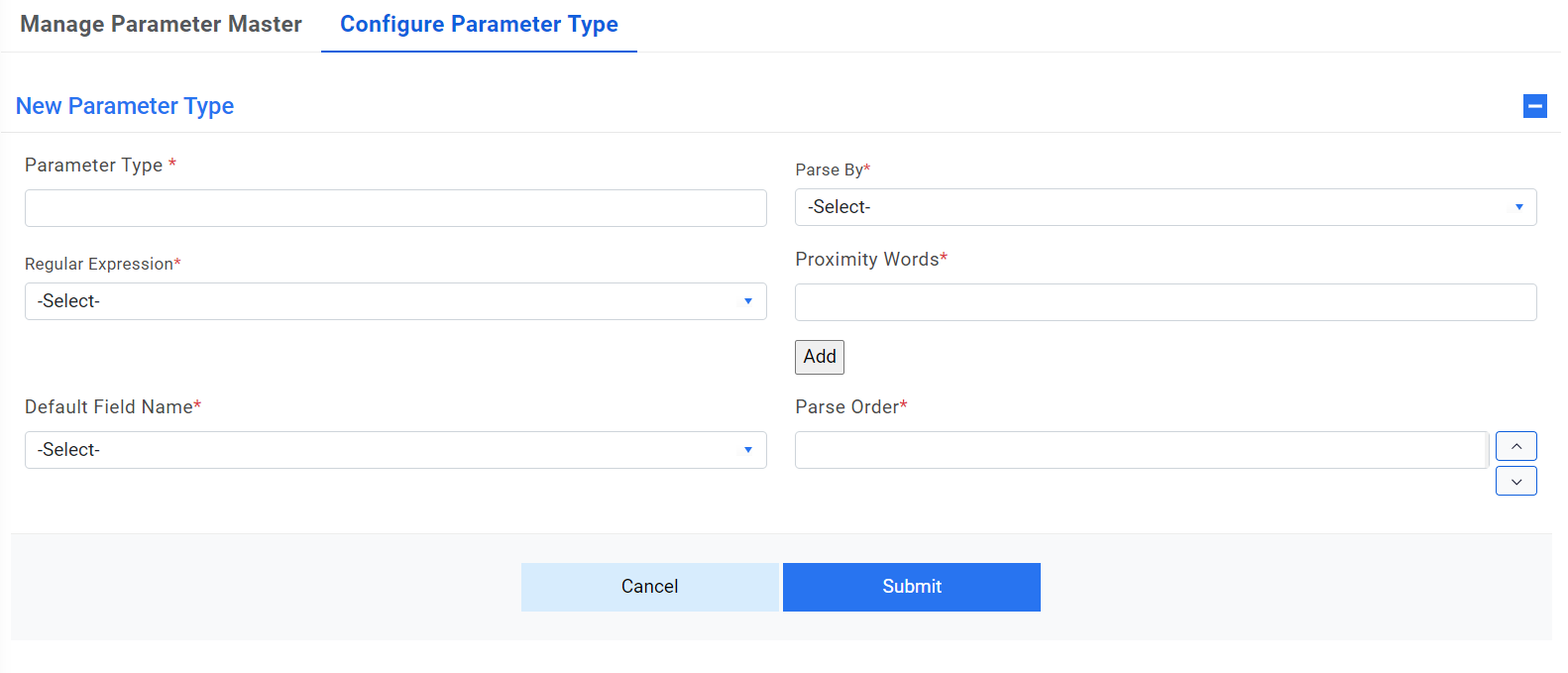
Task: Submit the parameter type form
Action: (x=911, y=587)
